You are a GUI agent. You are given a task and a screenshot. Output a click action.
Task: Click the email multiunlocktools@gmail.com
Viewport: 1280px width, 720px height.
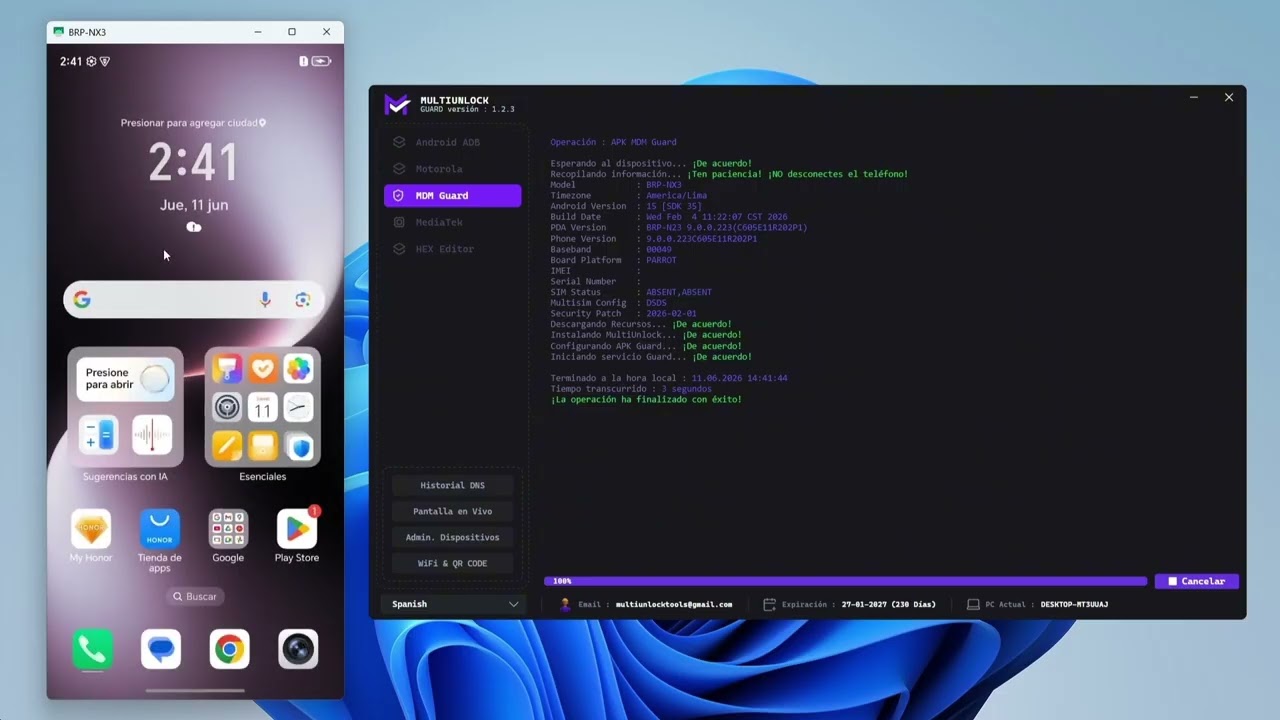pyautogui.click(x=674, y=604)
